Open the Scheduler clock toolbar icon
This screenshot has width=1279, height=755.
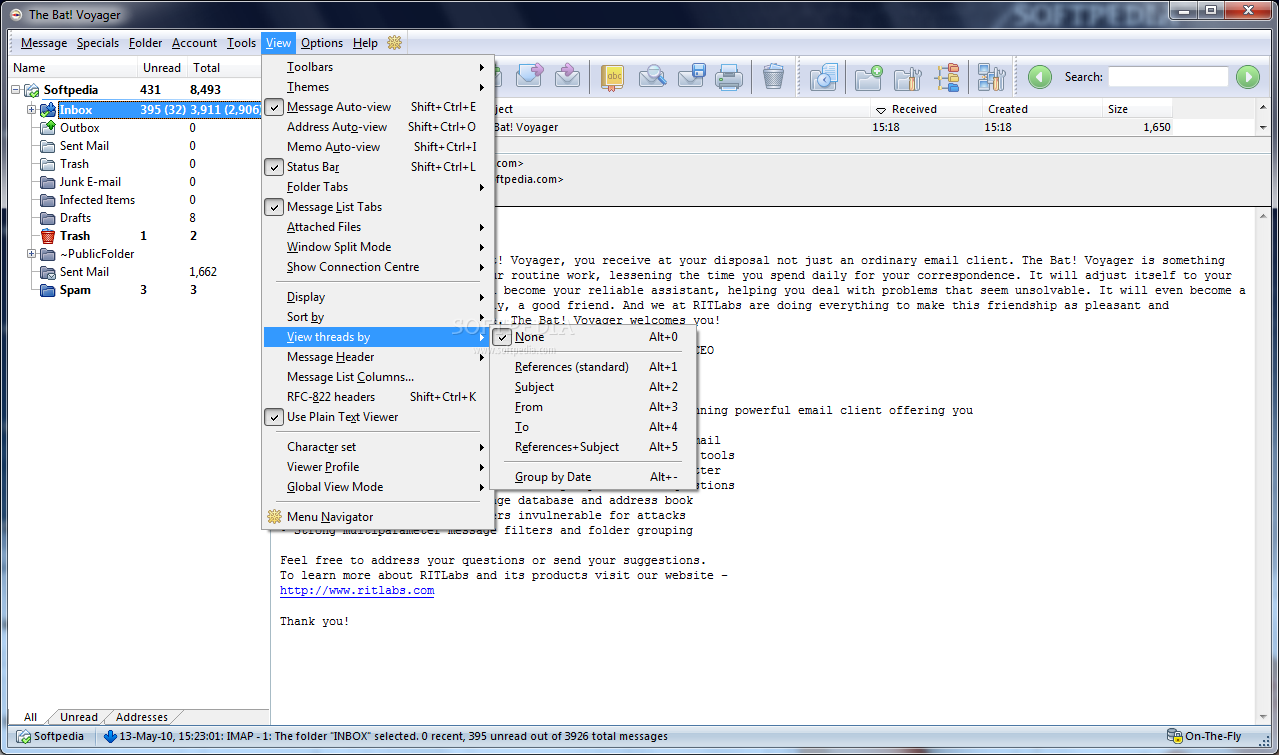click(x=823, y=76)
